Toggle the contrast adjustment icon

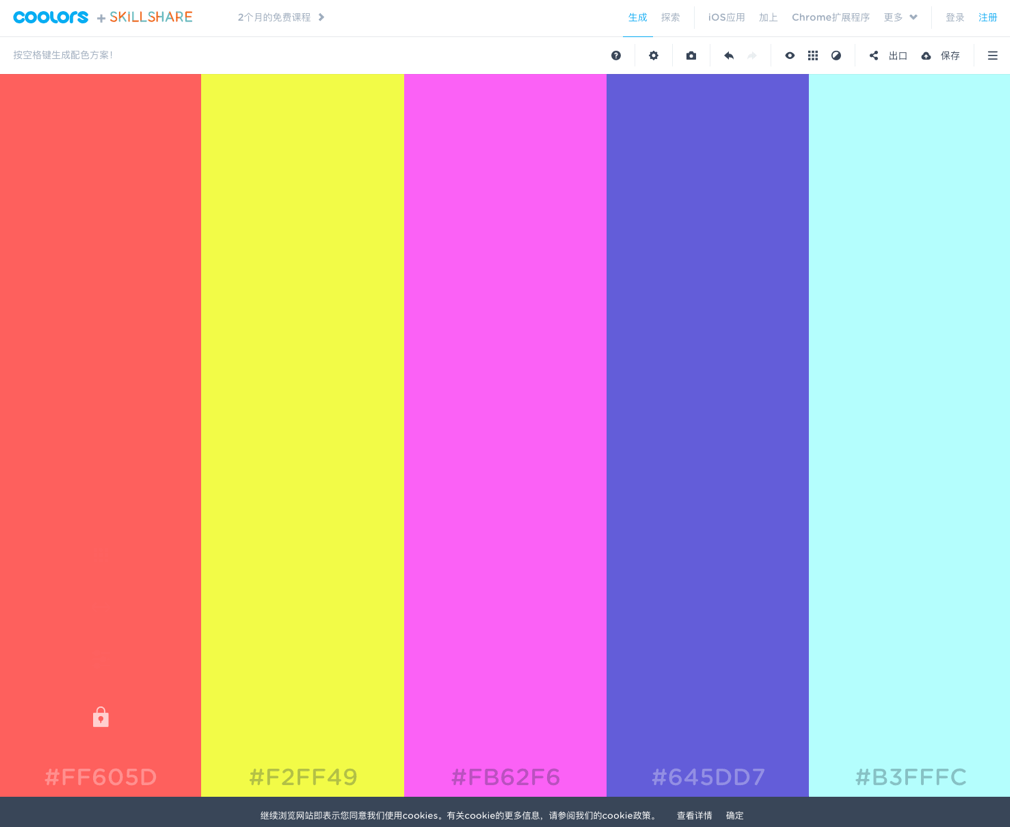click(836, 55)
